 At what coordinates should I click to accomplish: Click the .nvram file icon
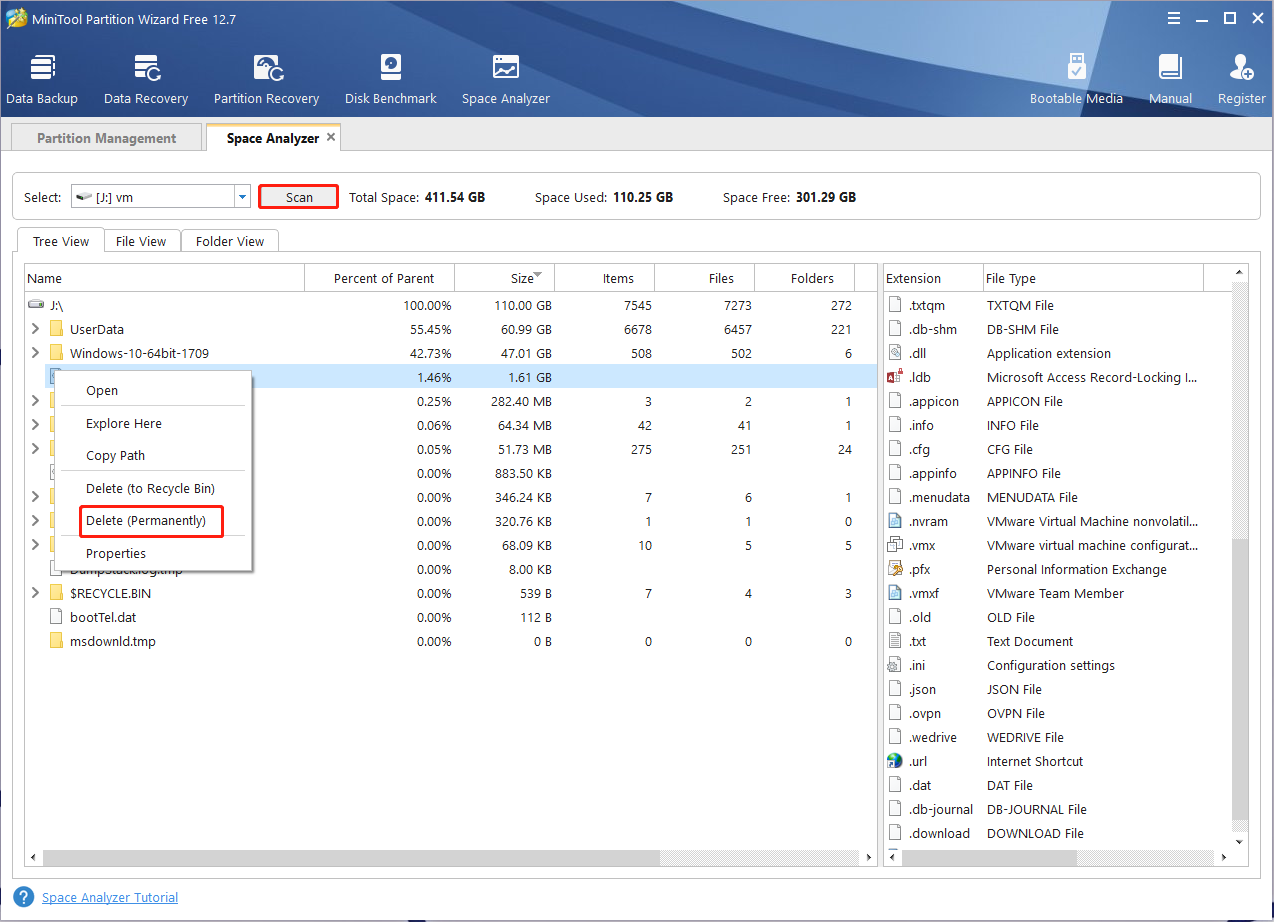click(x=895, y=521)
